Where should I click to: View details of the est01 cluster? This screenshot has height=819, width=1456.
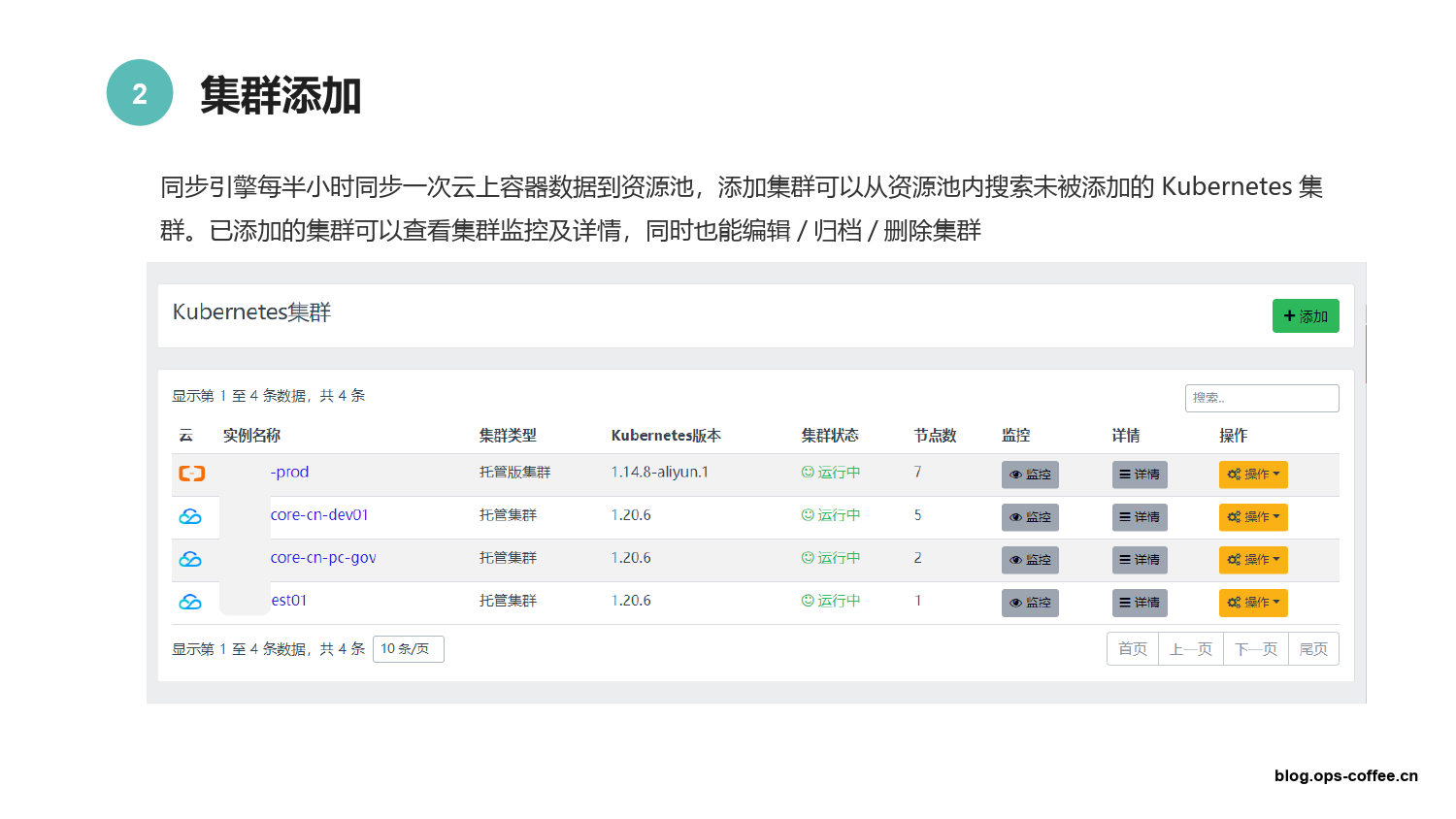(x=1140, y=603)
